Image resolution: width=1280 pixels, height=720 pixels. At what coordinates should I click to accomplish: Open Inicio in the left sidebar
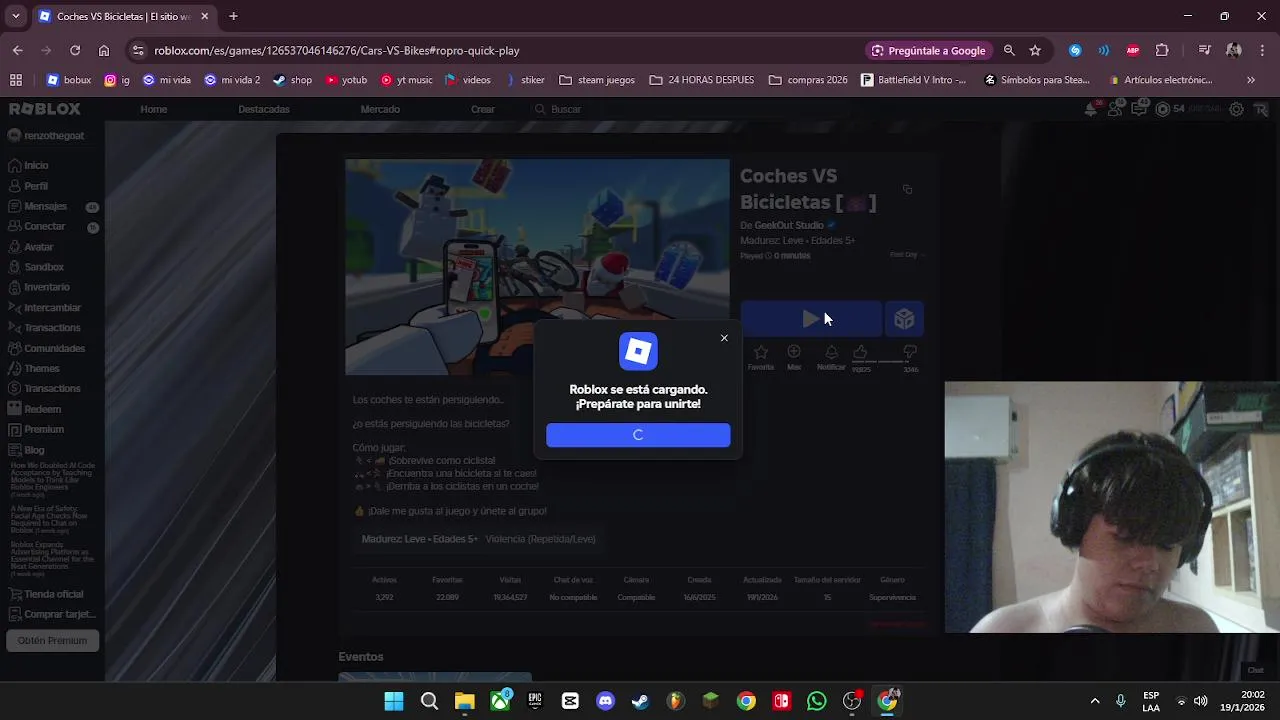click(36, 165)
